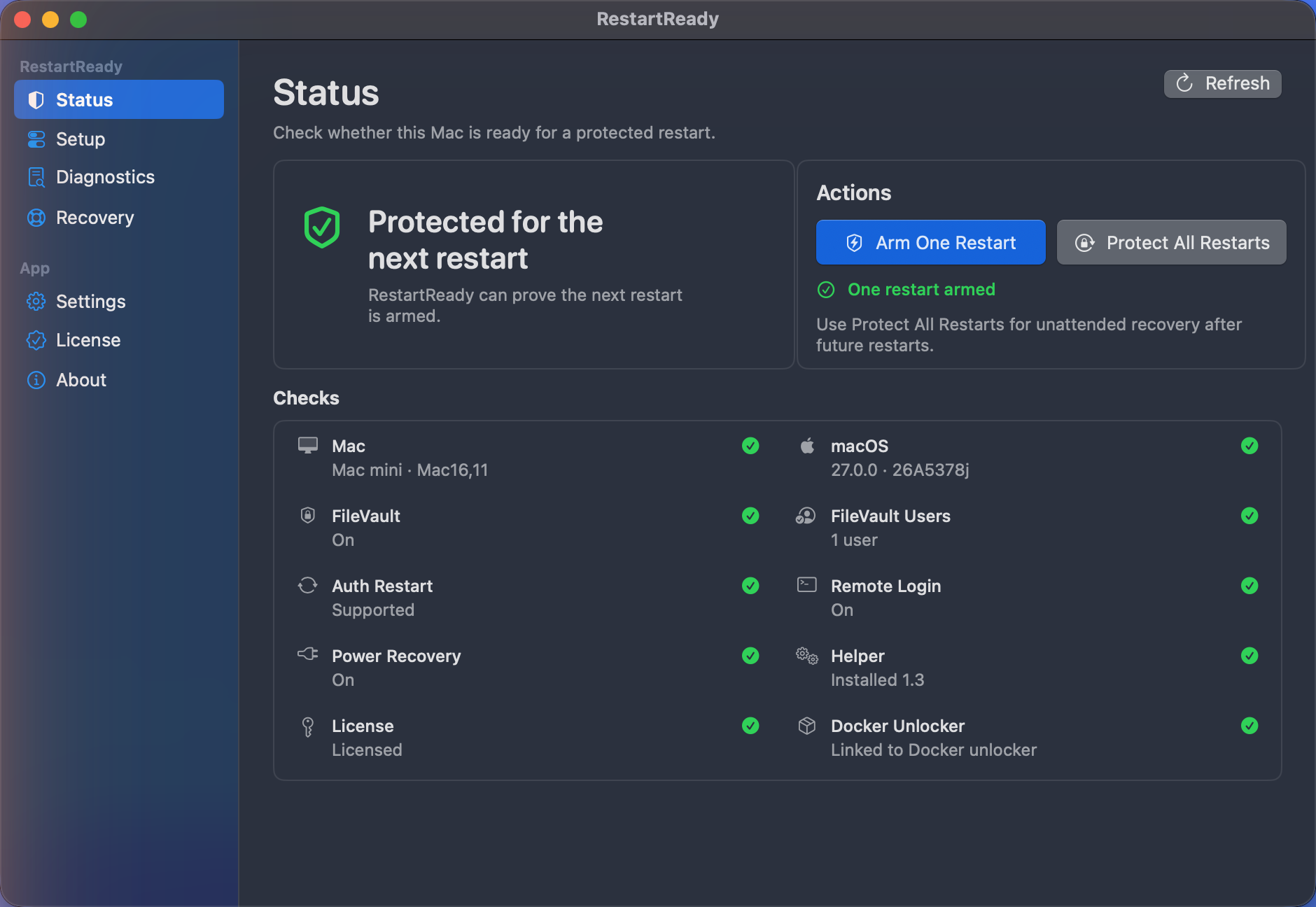The image size is (1316, 907).
Task: Click the Setup toggles icon
Action: click(36, 139)
